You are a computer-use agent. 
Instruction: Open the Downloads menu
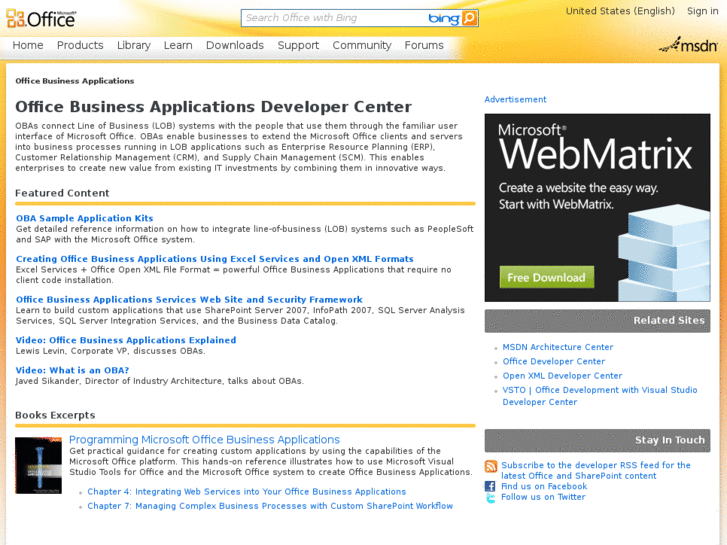(235, 45)
